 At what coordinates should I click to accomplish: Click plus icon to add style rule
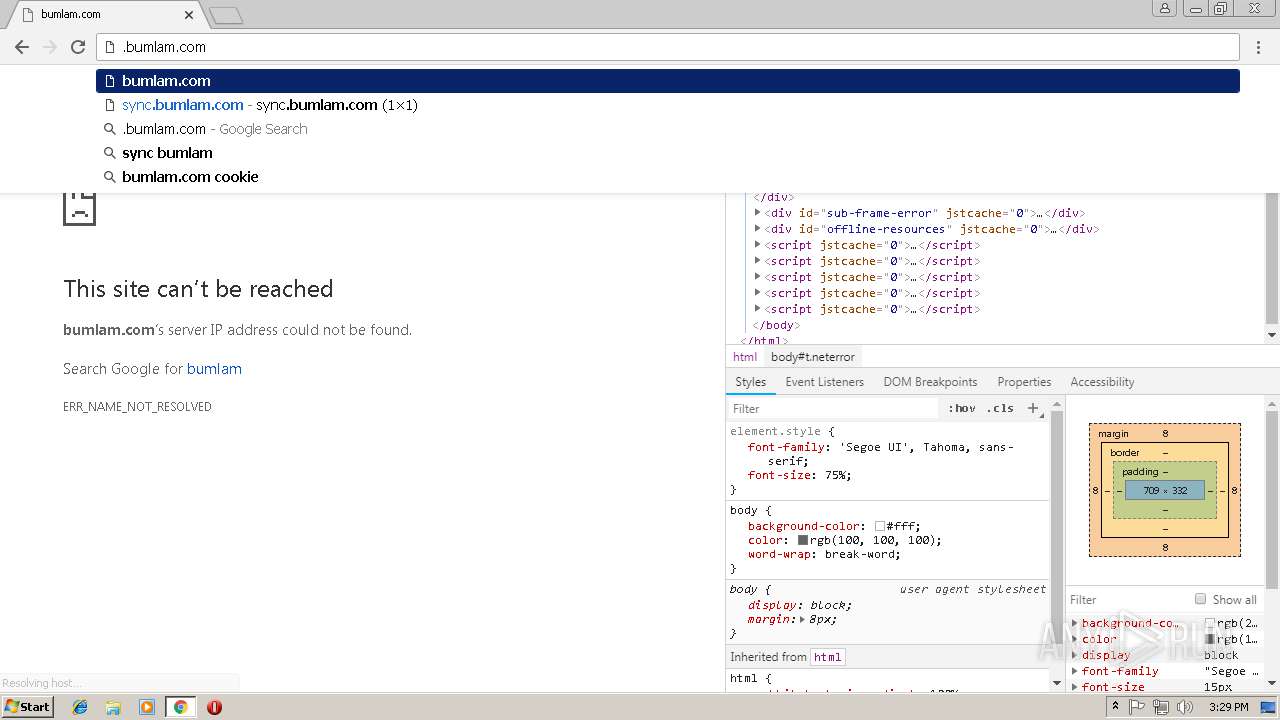pos(1033,408)
